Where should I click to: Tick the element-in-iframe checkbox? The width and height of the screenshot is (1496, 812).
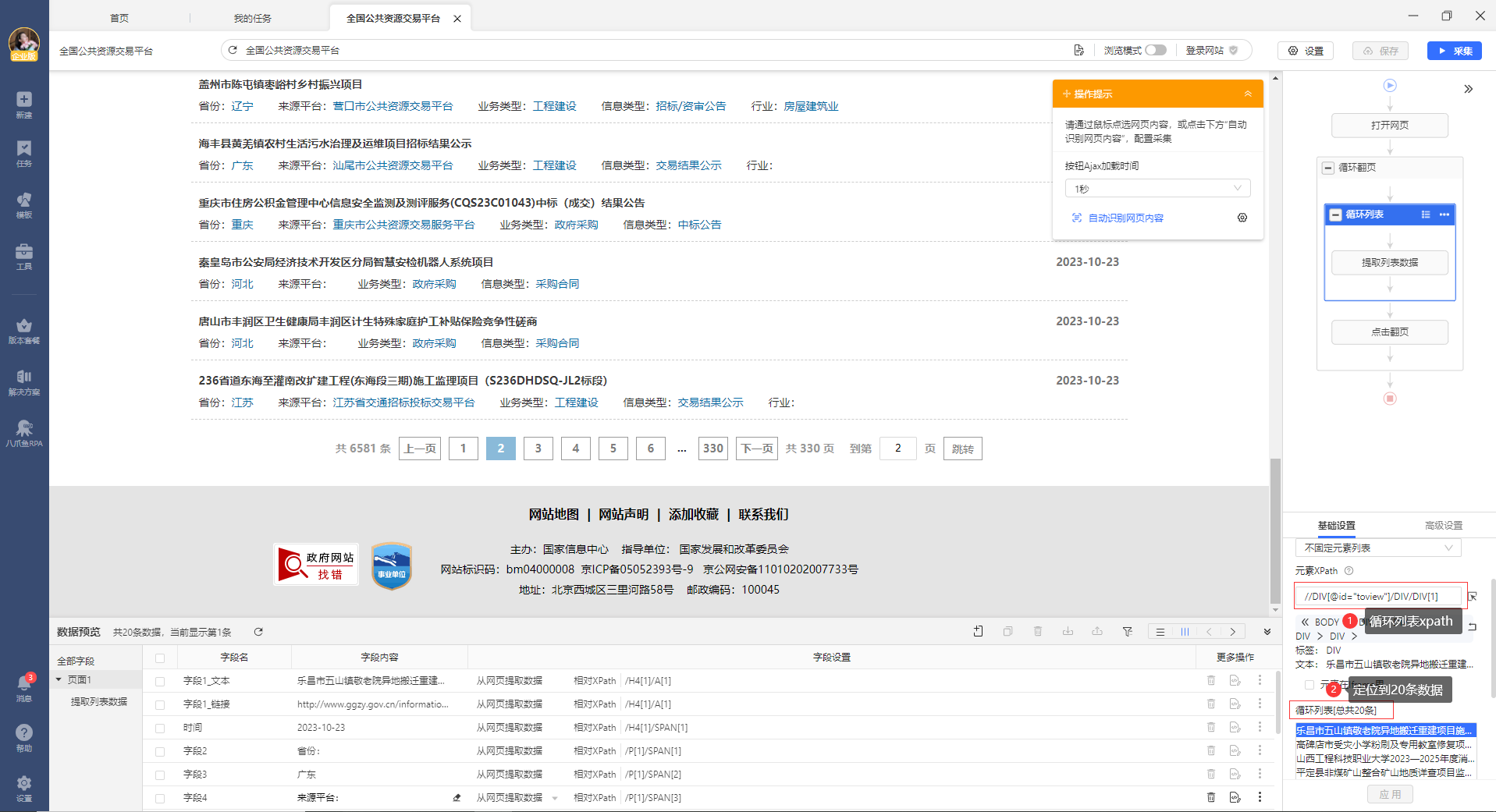pyautogui.click(x=1309, y=685)
